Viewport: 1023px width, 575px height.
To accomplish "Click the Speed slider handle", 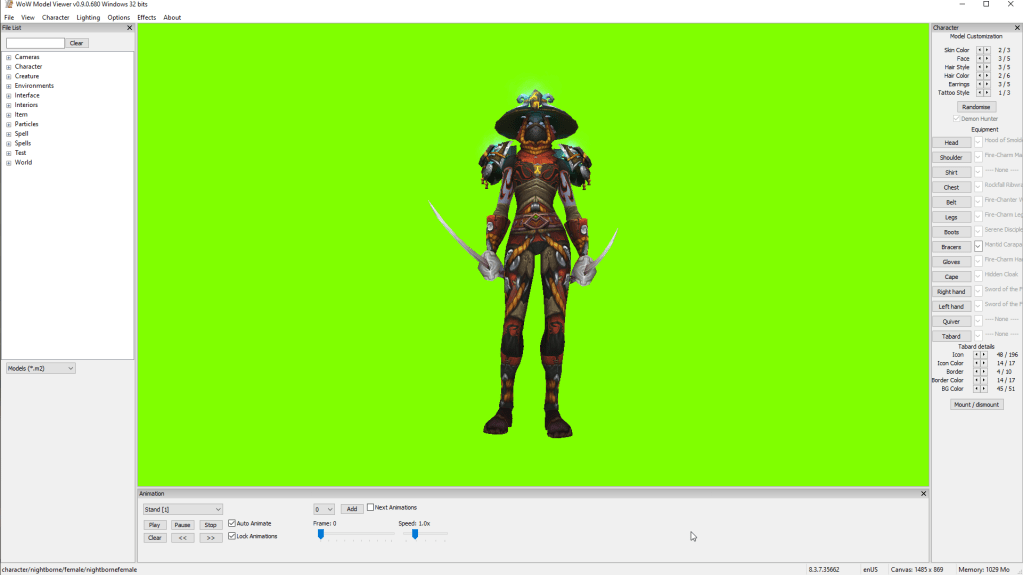I will tap(415, 534).
